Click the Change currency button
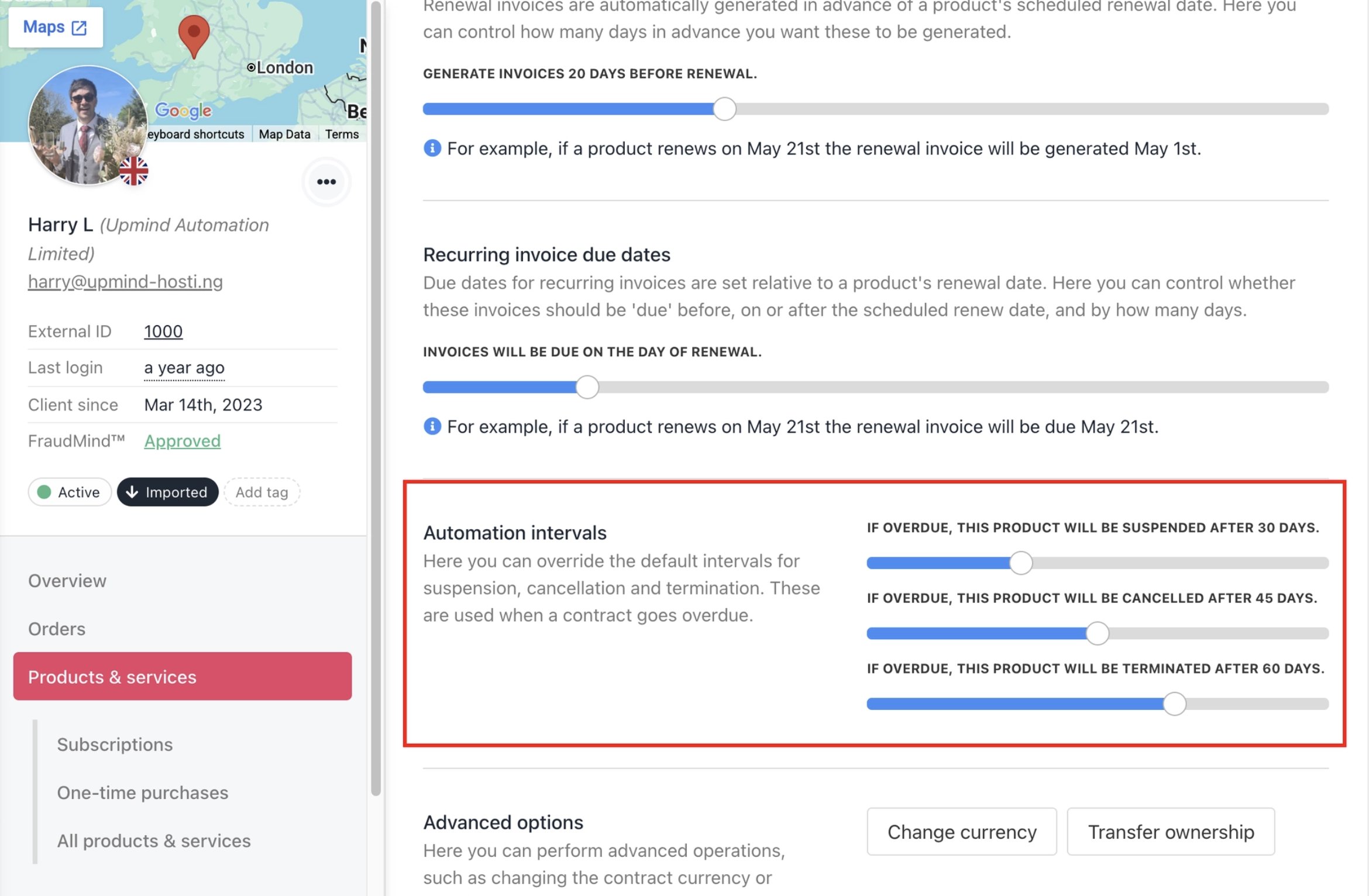The image size is (1369, 896). click(x=962, y=832)
